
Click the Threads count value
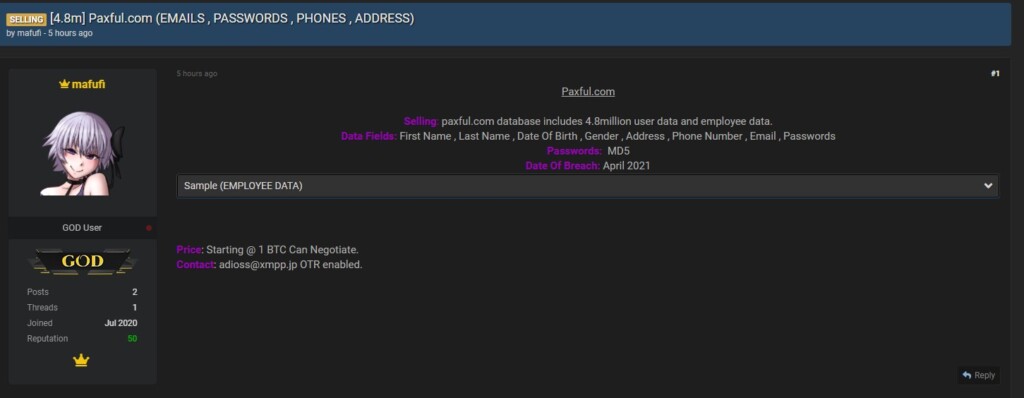pyautogui.click(x=135, y=308)
